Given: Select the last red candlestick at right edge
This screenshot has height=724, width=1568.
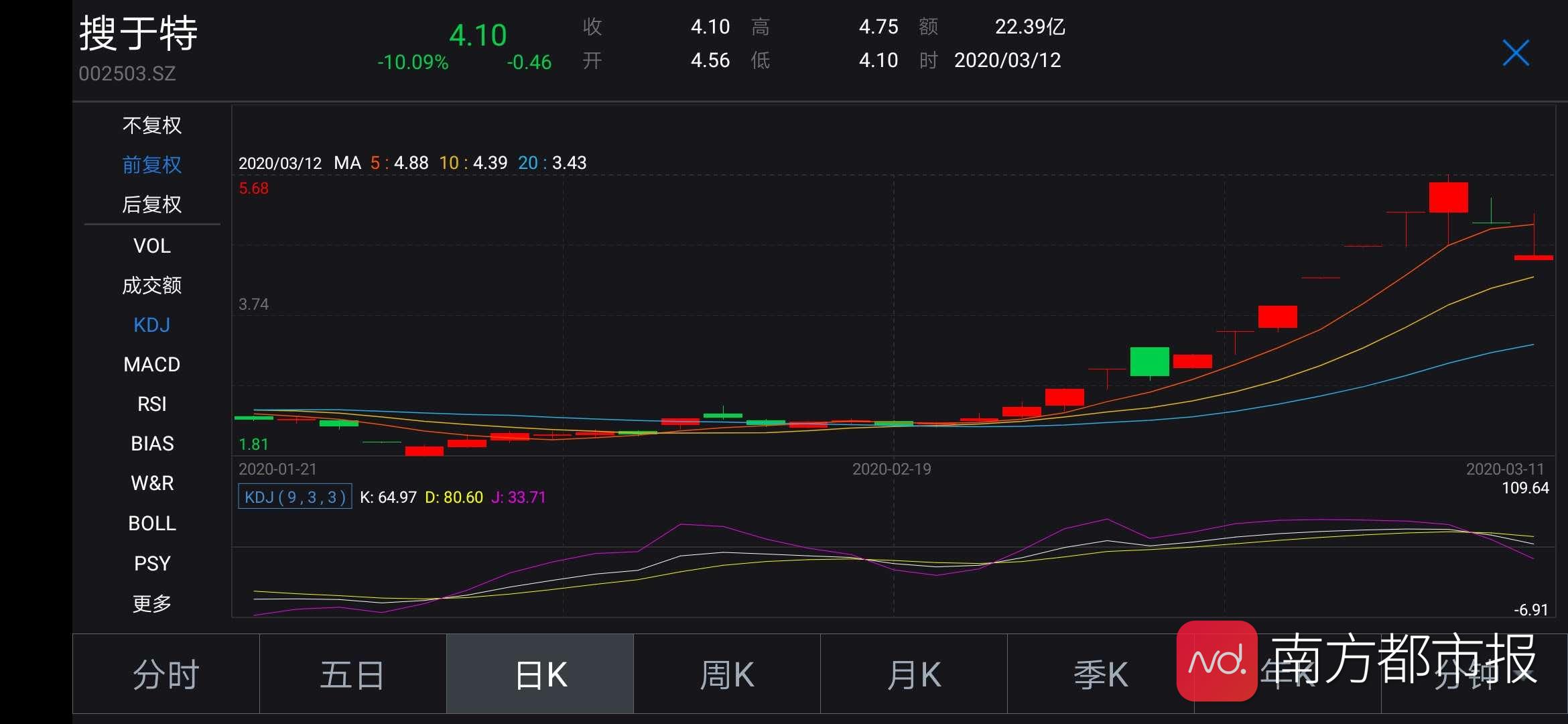Looking at the screenshot, I should 1534,257.
